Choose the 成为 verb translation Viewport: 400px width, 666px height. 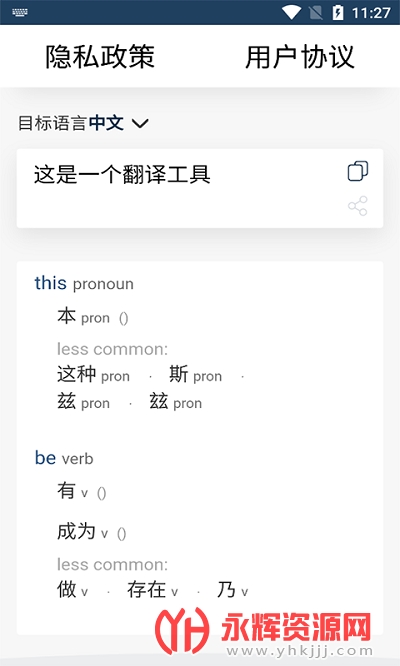tap(76, 531)
